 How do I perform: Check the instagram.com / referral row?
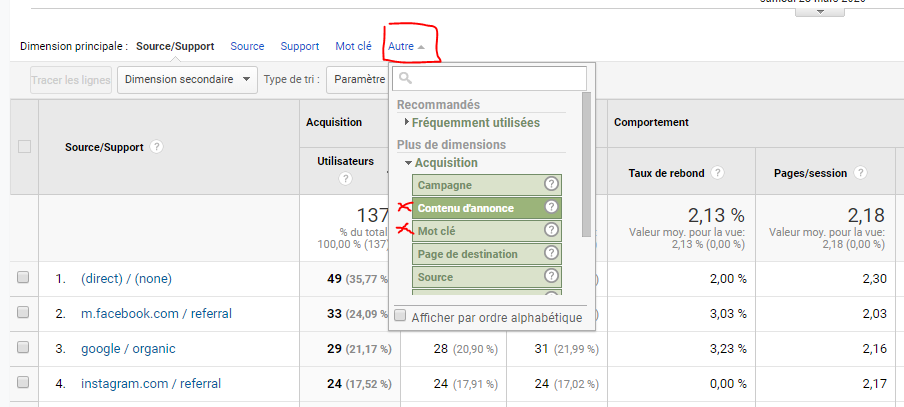[x=23, y=382]
